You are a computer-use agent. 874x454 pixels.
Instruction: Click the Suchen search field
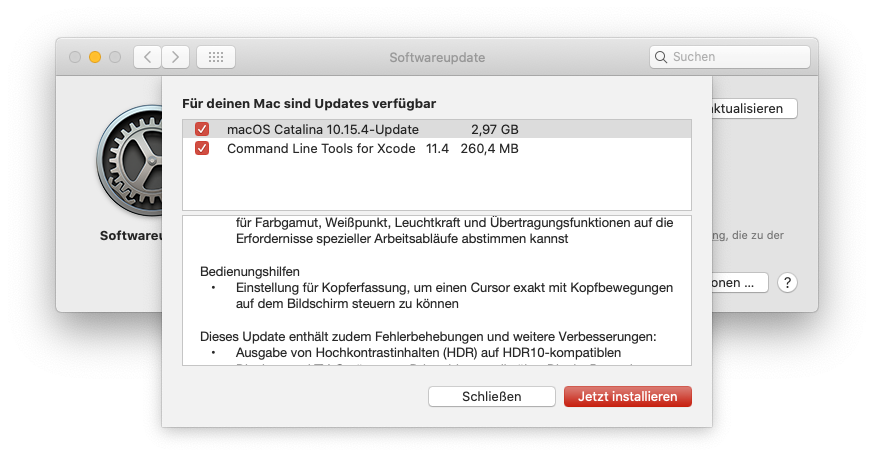[x=730, y=57]
